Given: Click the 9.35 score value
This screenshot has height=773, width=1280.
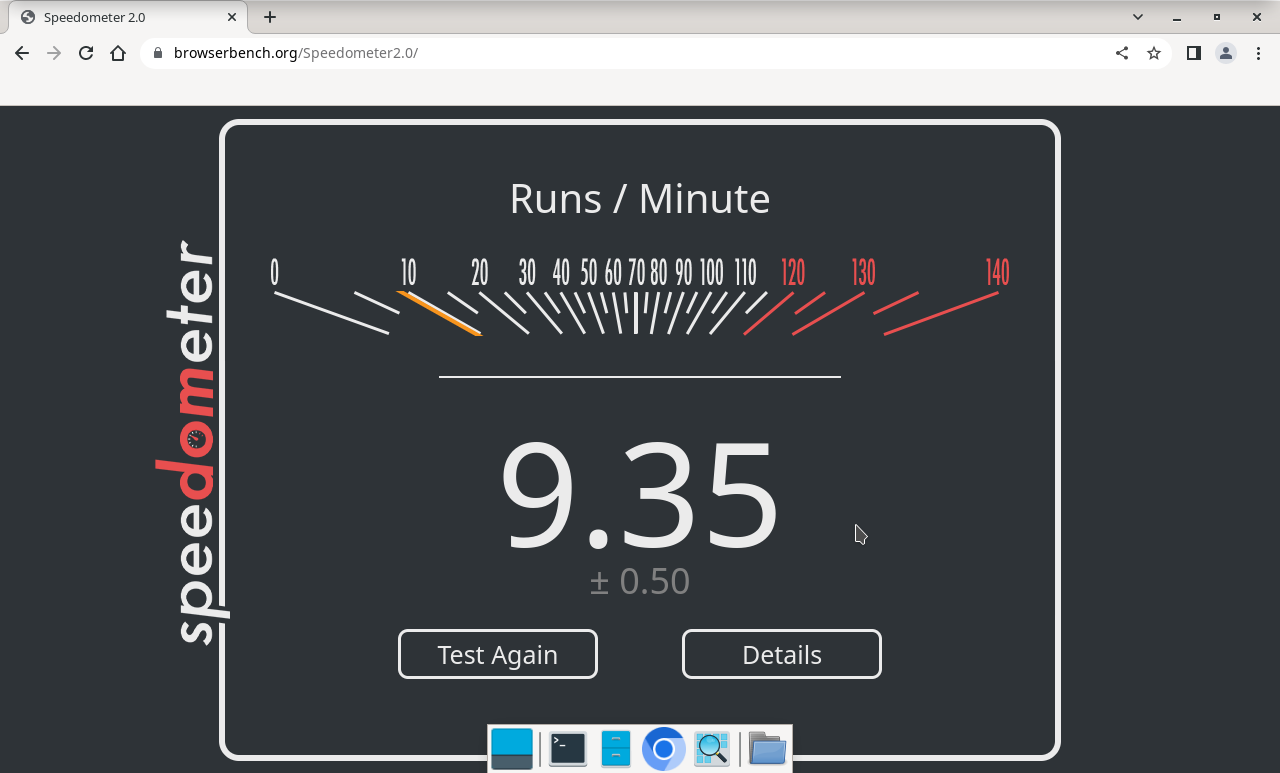Looking at the screenshot, I should tap(639, 497).
